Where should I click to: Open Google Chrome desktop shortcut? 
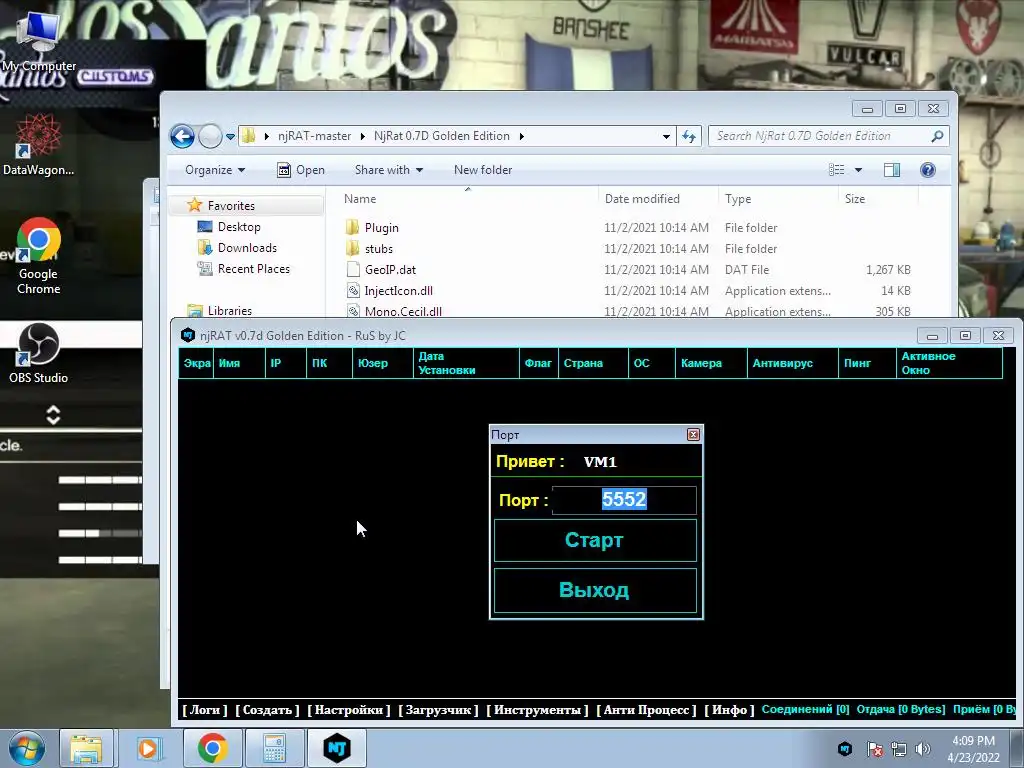[x=39, y=256]
